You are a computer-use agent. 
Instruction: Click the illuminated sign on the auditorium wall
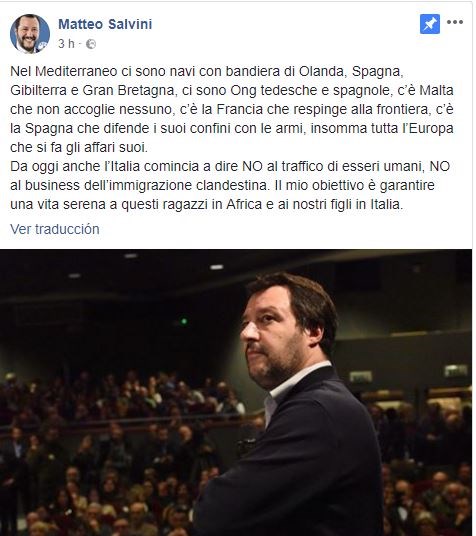(456, 371)
